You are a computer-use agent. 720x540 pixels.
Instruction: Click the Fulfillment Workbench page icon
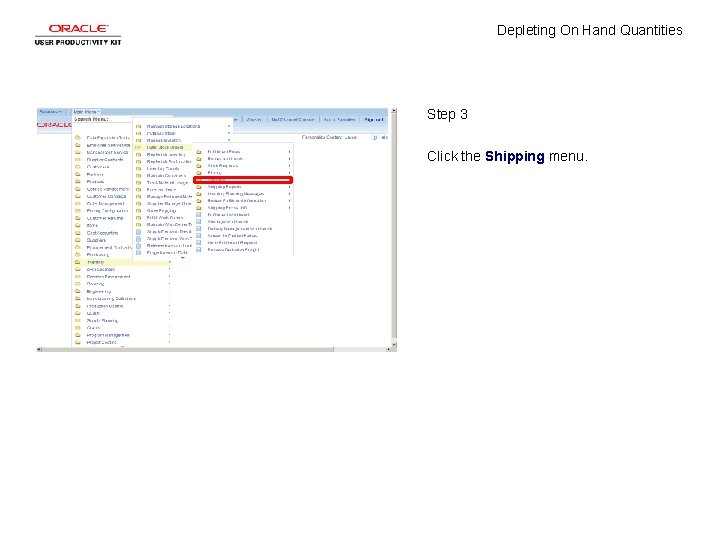point(199,214)
